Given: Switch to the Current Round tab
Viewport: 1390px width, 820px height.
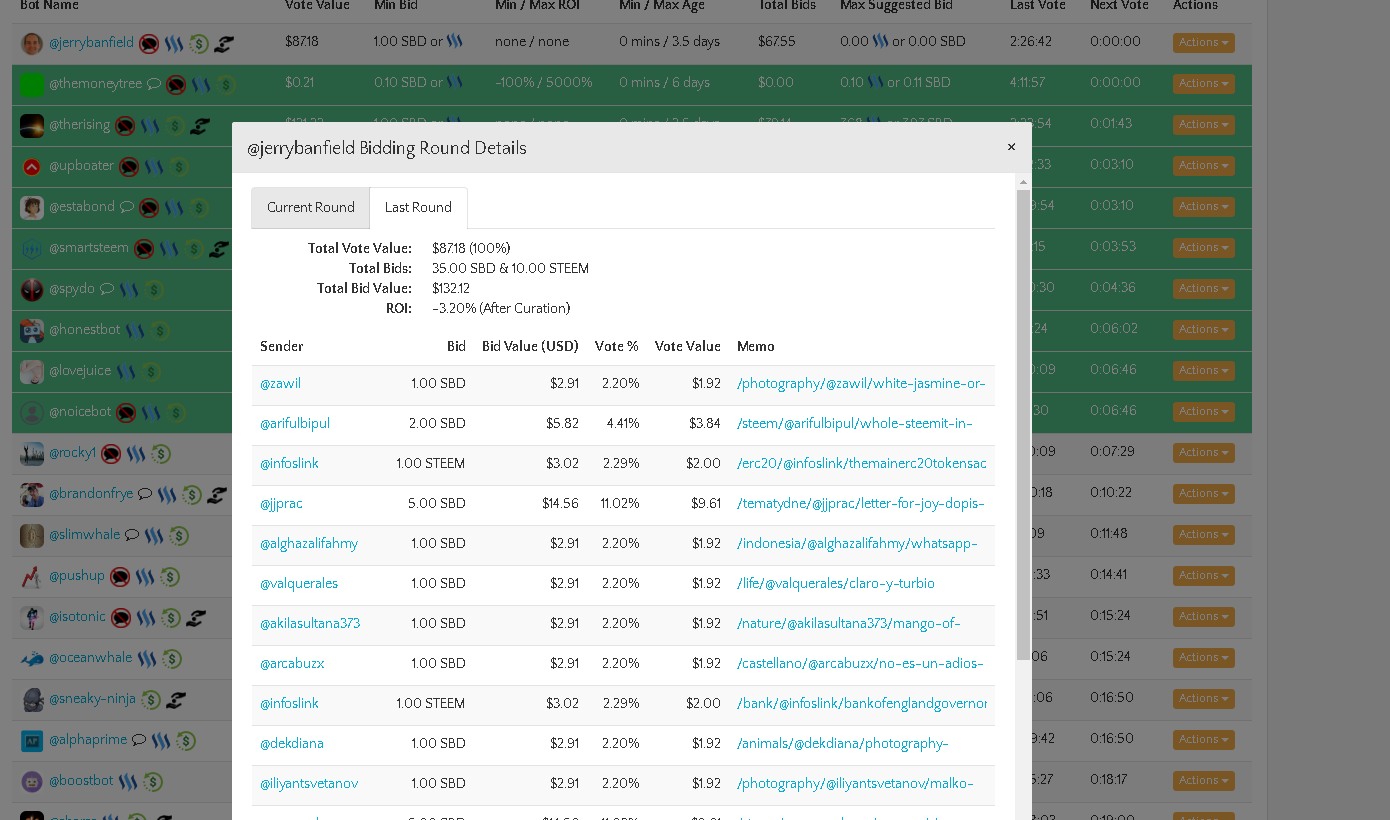Looking at the screenshot, I should point(311,208).
